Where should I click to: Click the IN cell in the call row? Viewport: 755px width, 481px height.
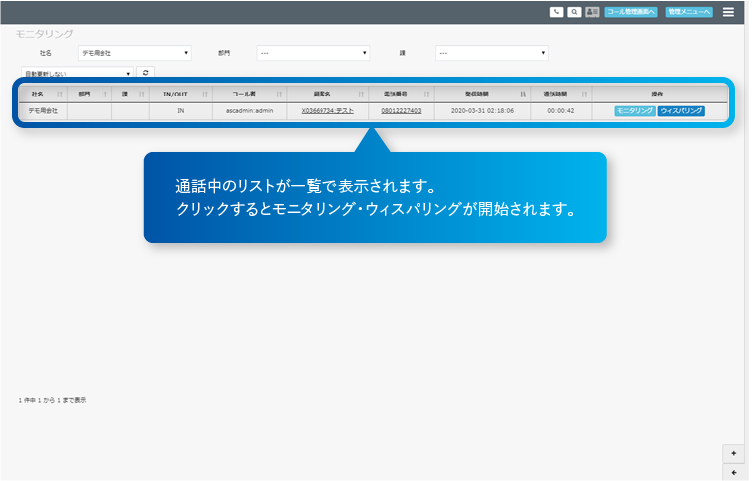[181, 111]
